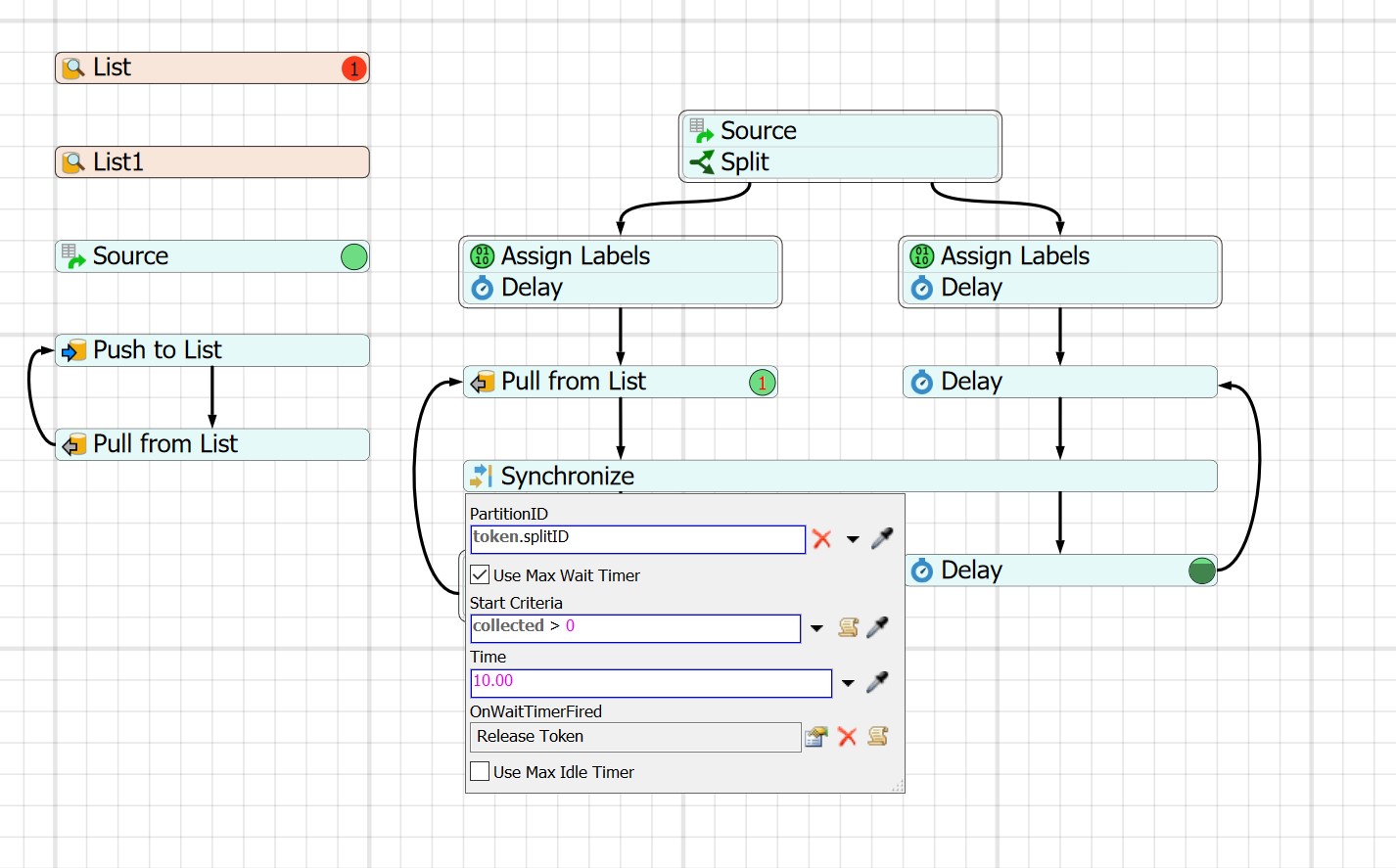Click the PartitionID eyedropper sampler icon
1396x868 pixels.
tap(882, 538)
